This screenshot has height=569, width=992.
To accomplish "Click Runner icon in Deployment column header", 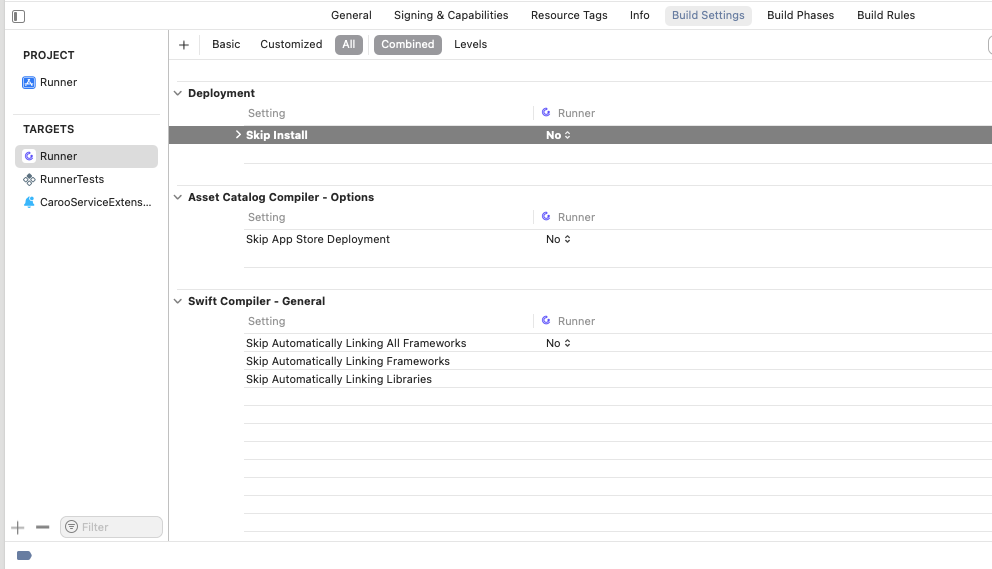I will (x=546, y=113).
